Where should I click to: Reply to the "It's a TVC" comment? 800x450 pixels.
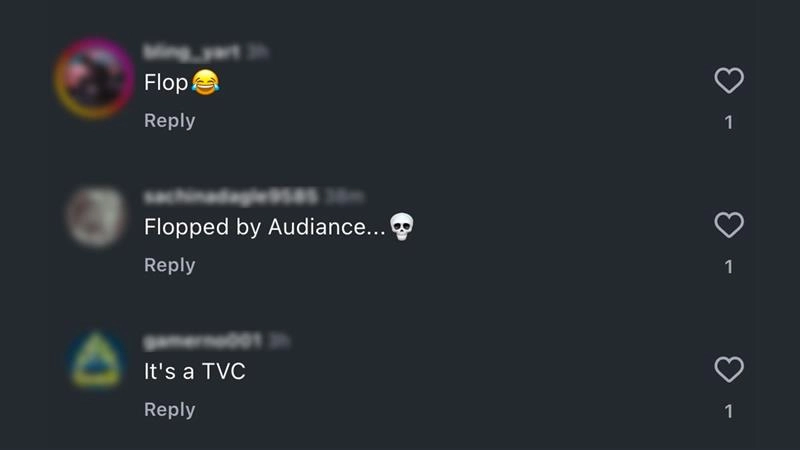click(x=169, y=410)
